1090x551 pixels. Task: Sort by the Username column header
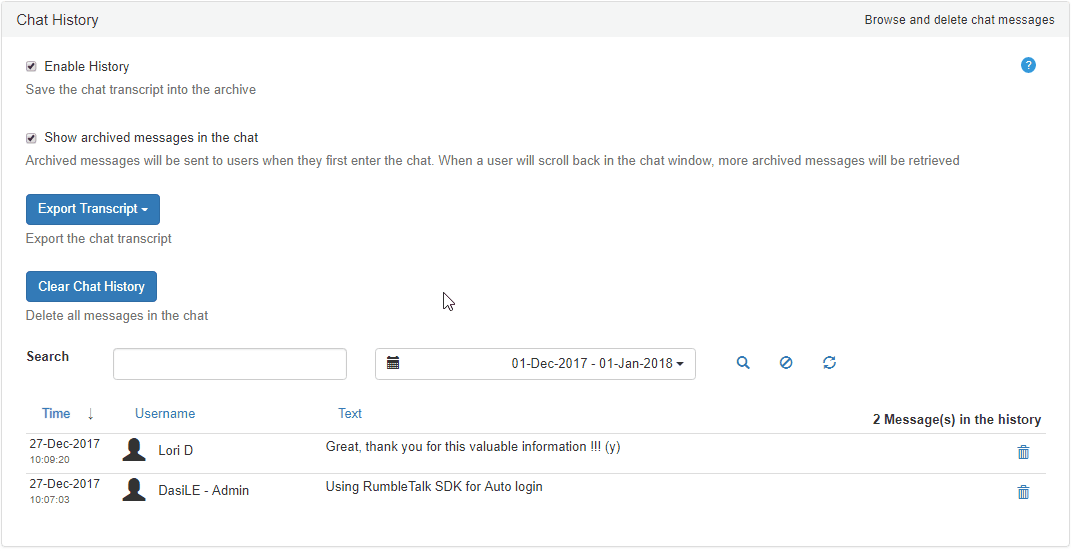click(165, 414)
